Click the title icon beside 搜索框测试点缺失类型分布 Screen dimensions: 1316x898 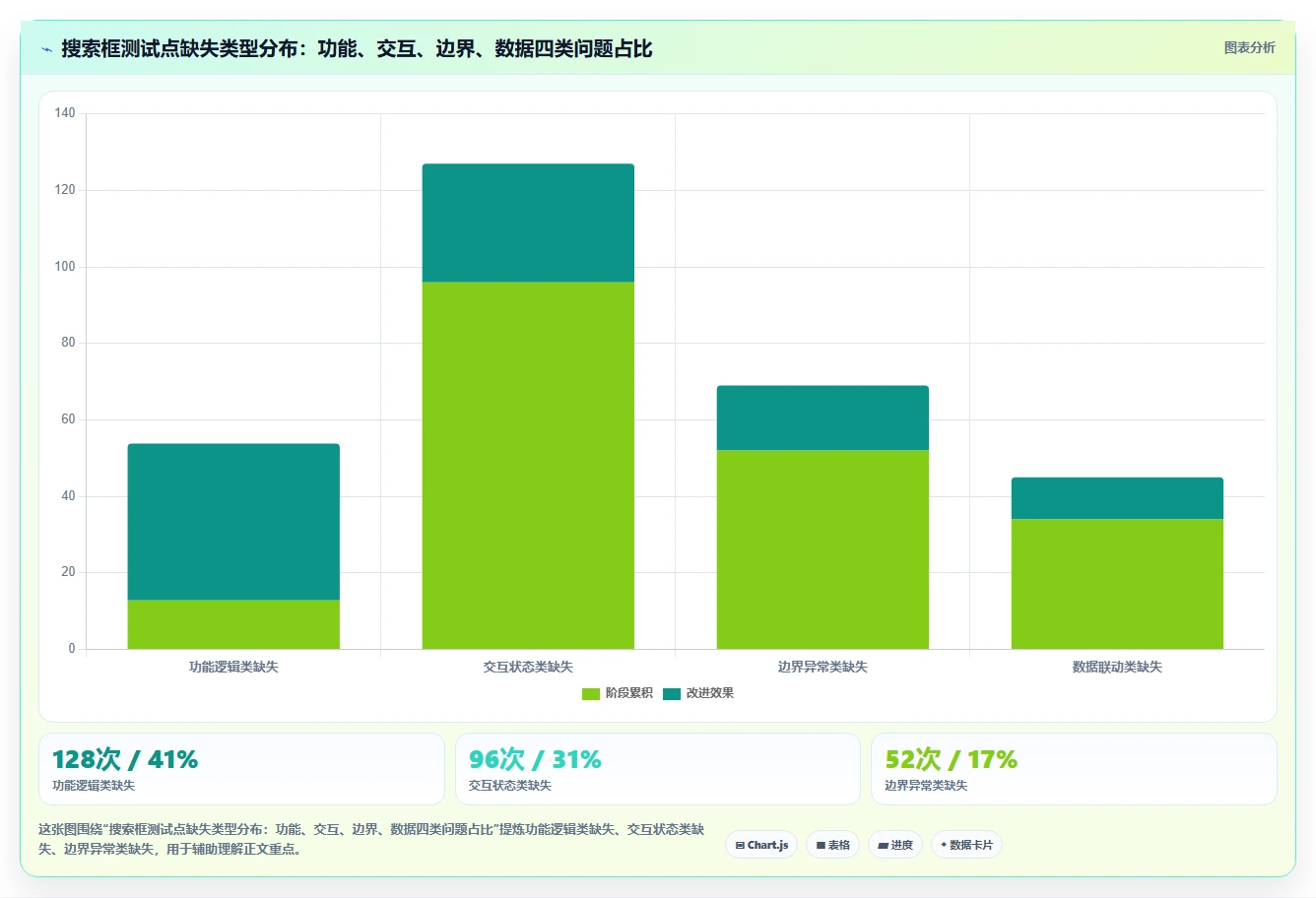[x=46, y=49]
